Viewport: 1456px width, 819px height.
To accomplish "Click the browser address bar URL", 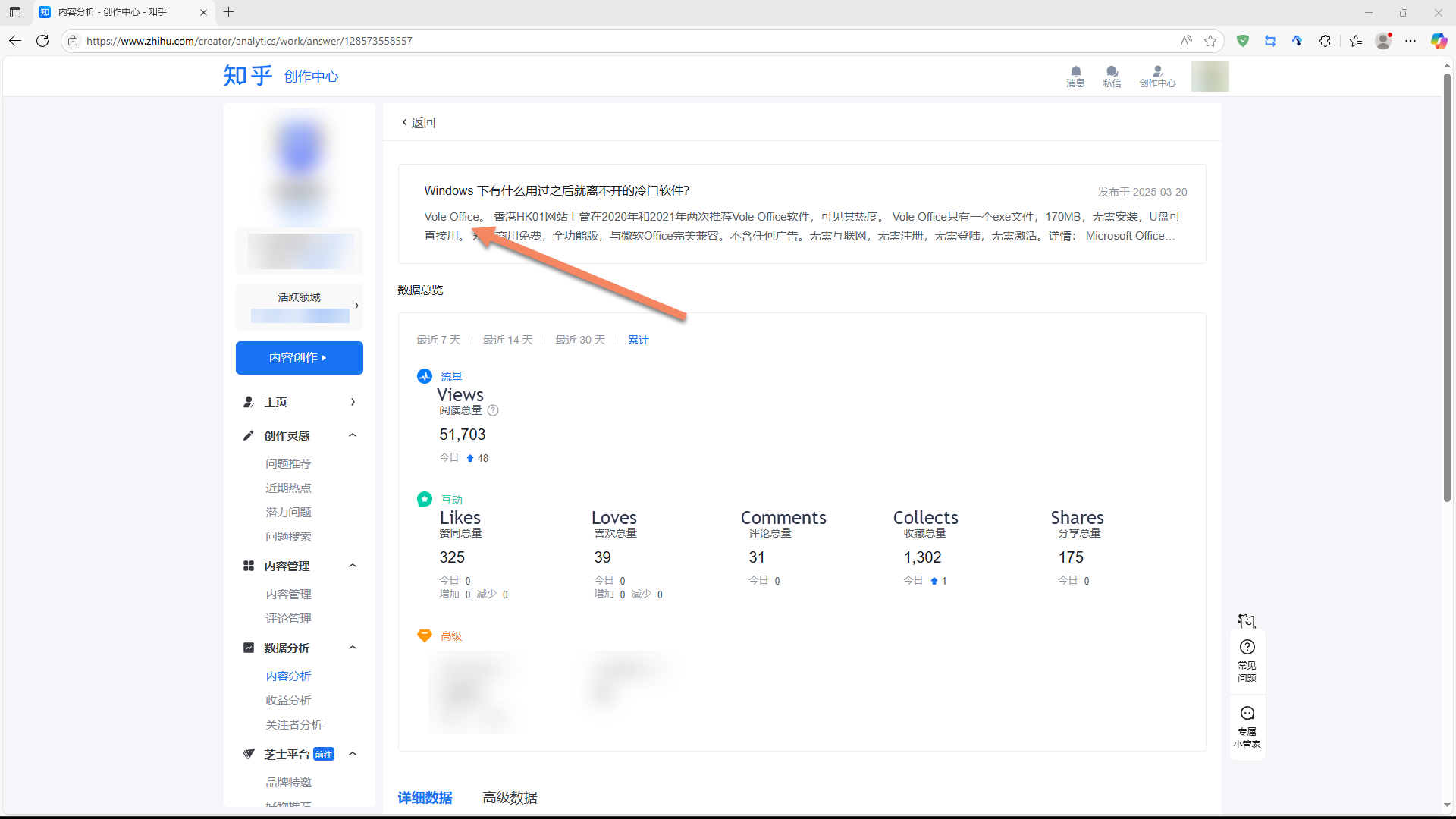I will [249, 41].
